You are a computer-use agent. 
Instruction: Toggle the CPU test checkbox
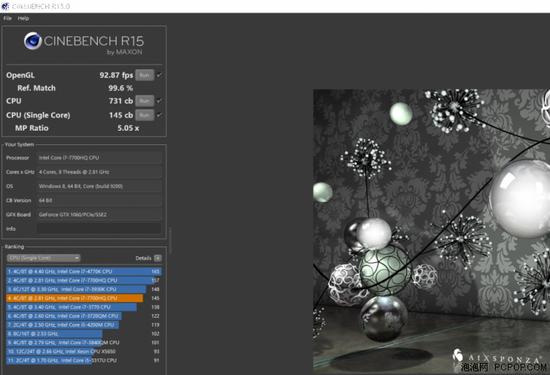[160, 101]
